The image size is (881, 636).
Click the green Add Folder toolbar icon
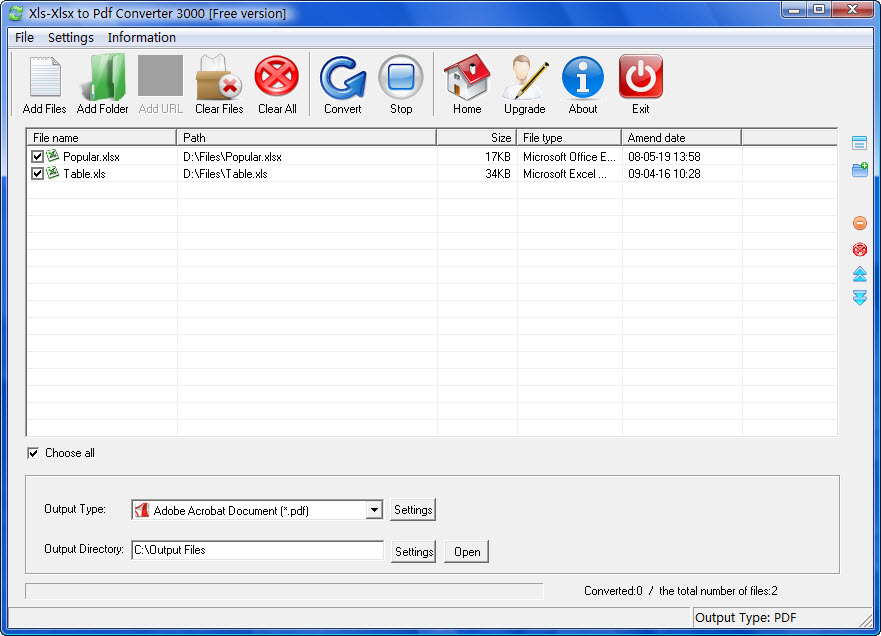(103, 77)
